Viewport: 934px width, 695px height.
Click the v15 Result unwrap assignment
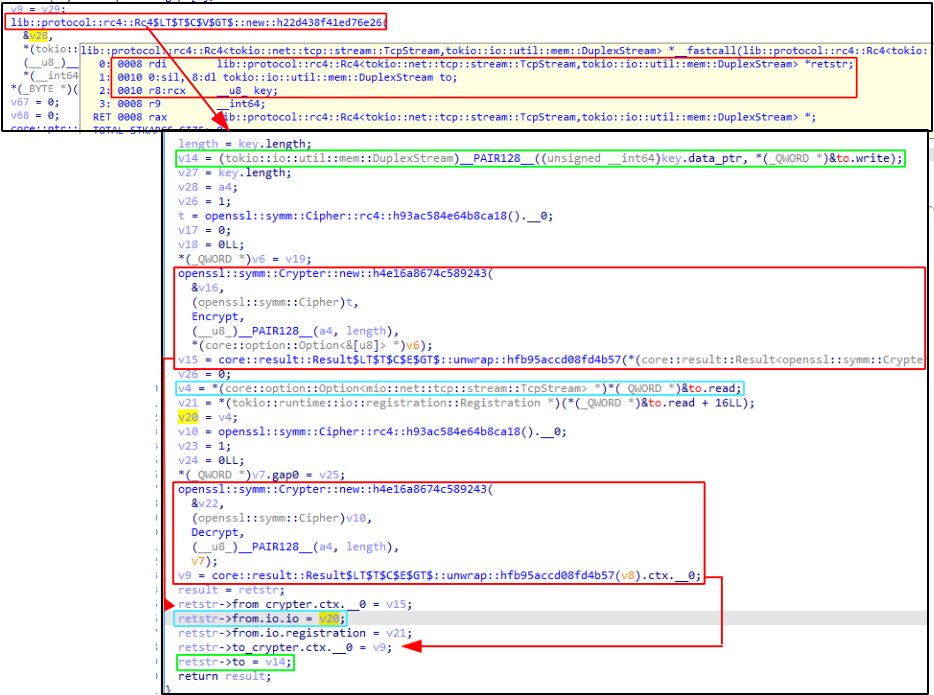(x=550, y=359)
